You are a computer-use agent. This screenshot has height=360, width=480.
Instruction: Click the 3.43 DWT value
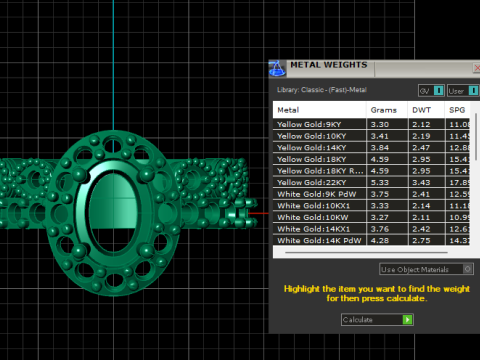pyautogui.click(x=421, y=182)
